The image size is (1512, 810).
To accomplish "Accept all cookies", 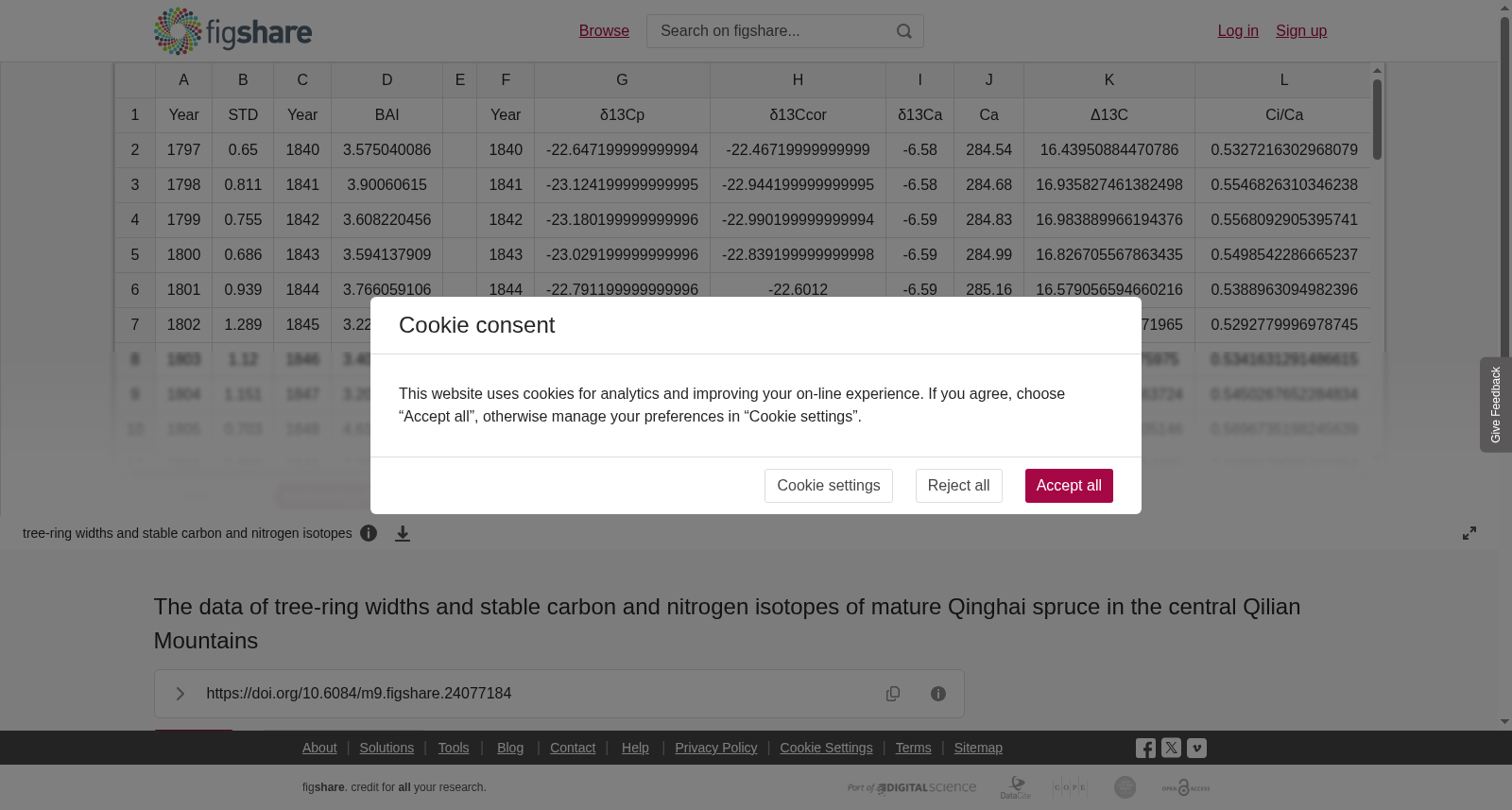I will tap(1069, 486).
